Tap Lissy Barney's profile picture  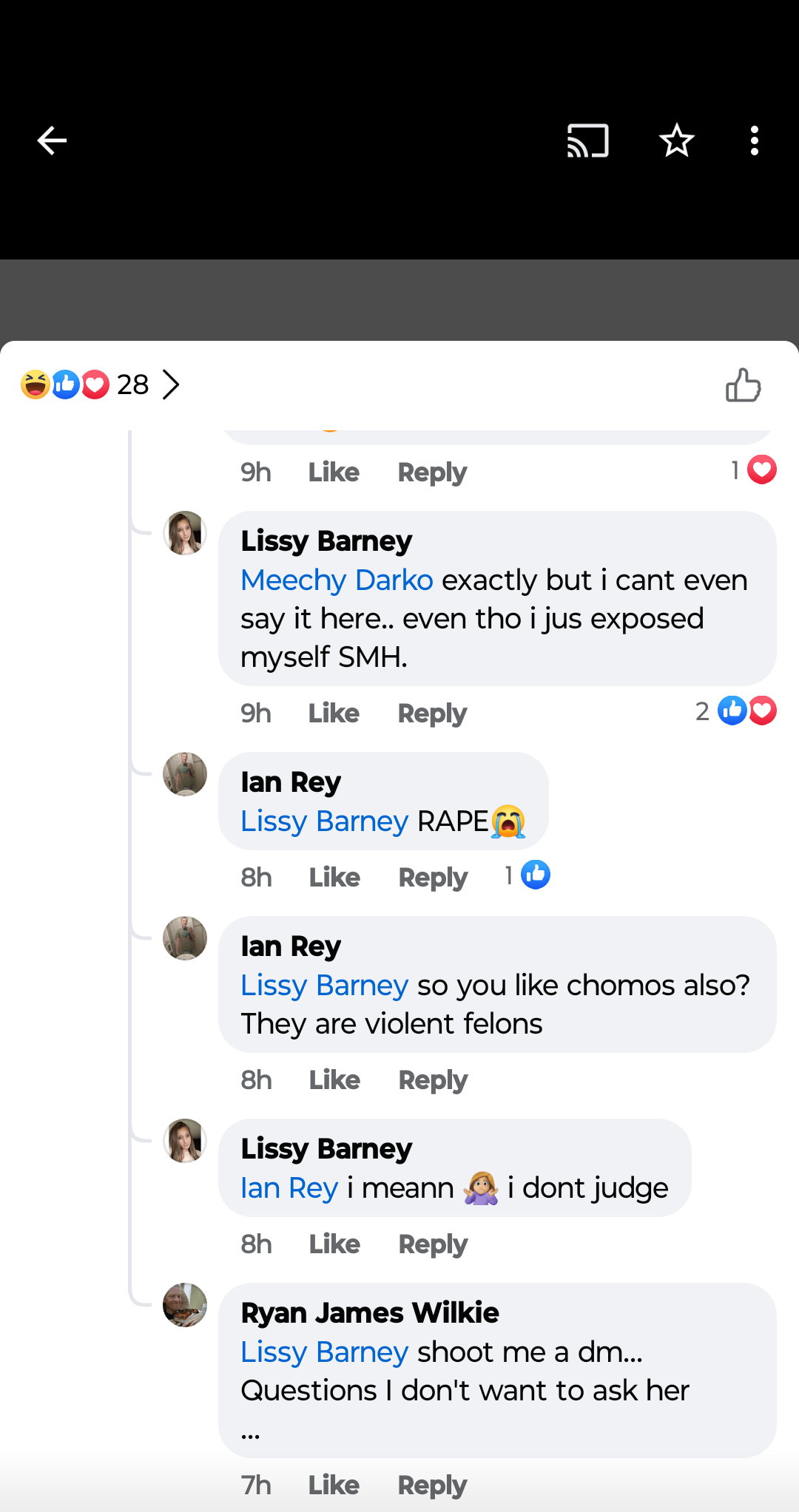coord(184,533)
